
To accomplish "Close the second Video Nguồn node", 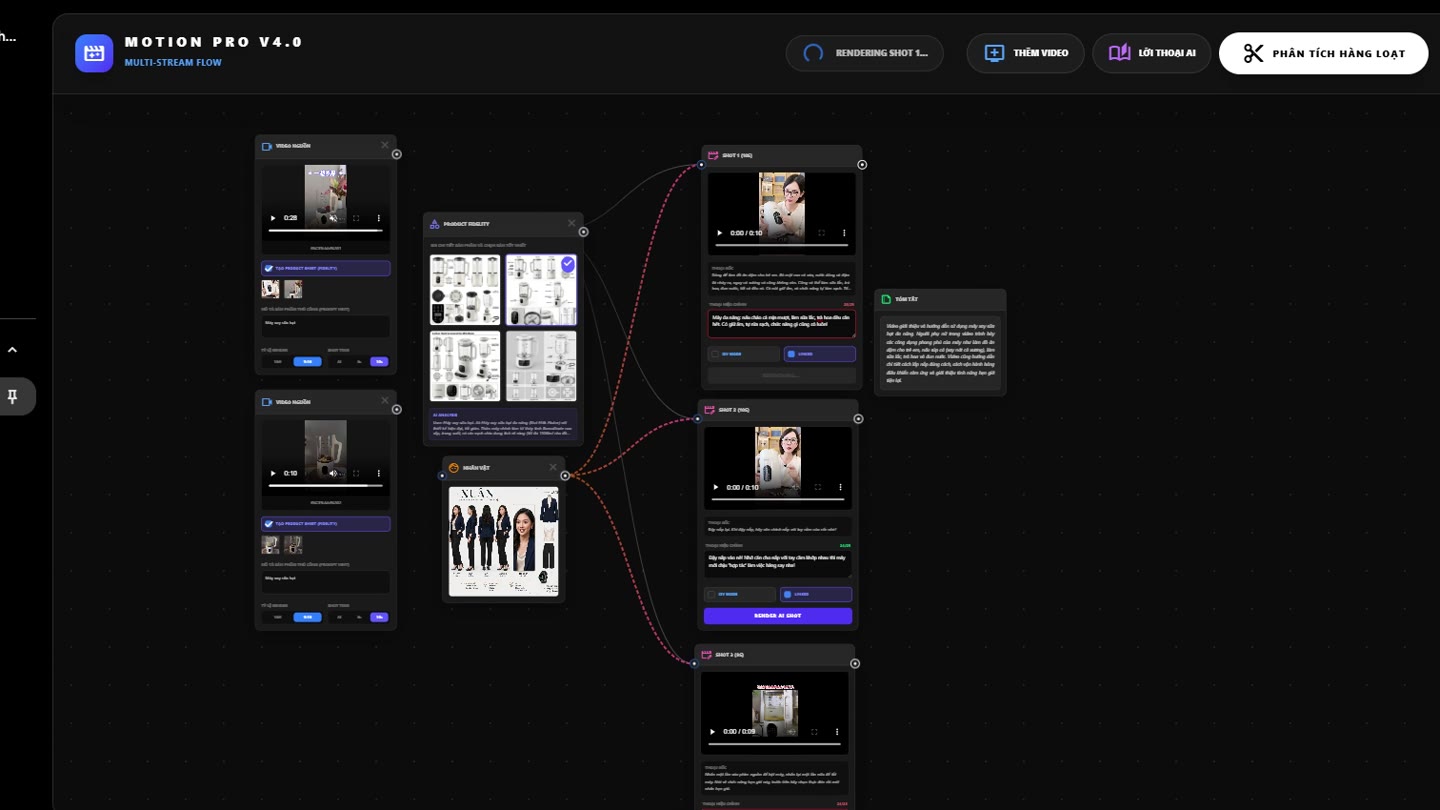I will coord(385,401).
